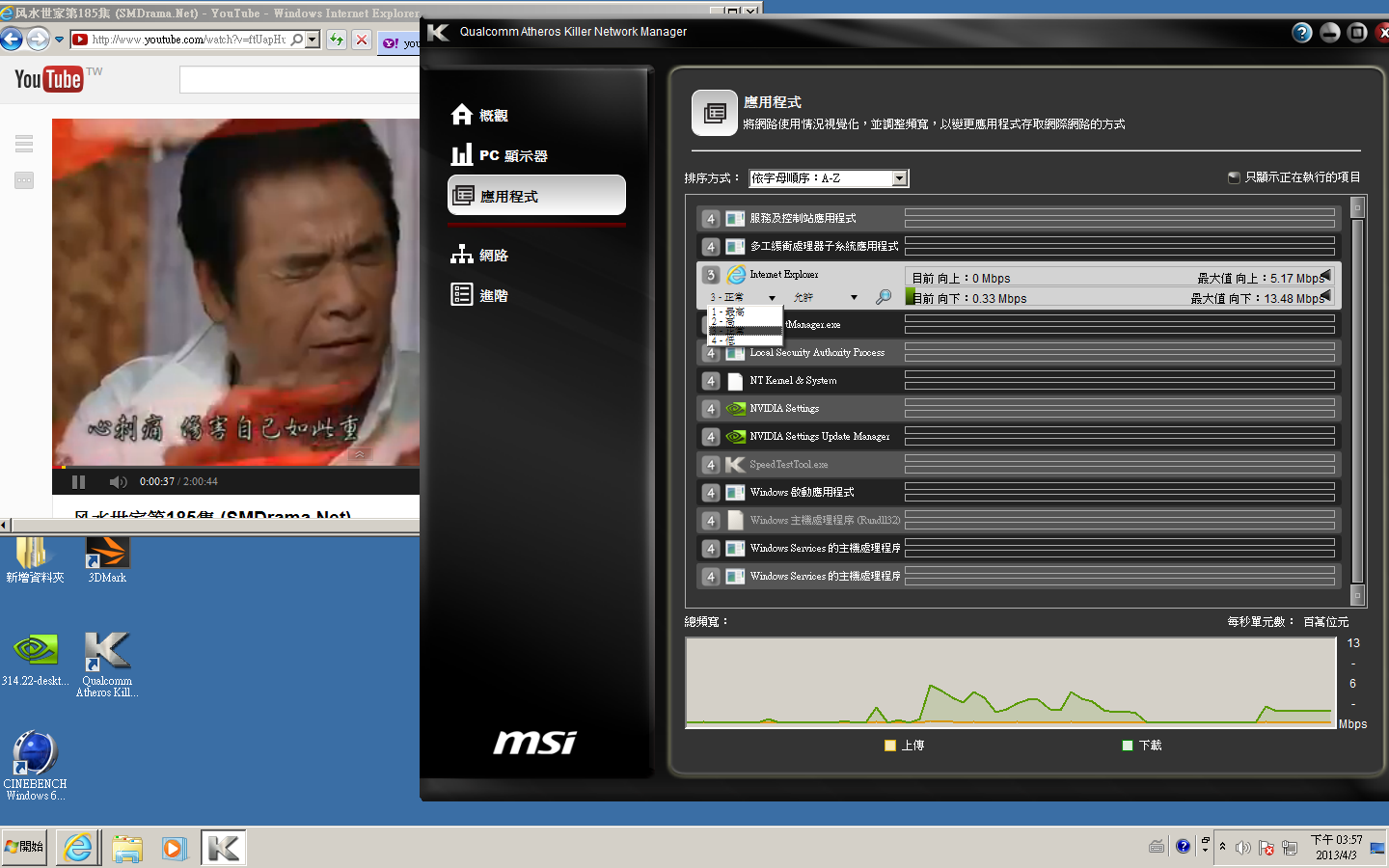Viewport: 1389px width, 868px height.
Task: Click the app icon of 多工緩衝處理器子系統應用程式
Action: [x=735, y=247]
